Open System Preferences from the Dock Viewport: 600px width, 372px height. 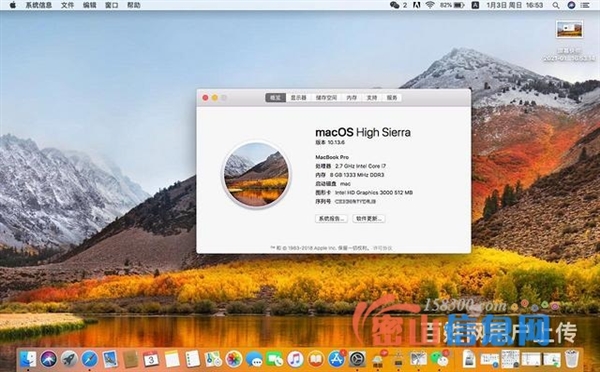coord(357,359)
